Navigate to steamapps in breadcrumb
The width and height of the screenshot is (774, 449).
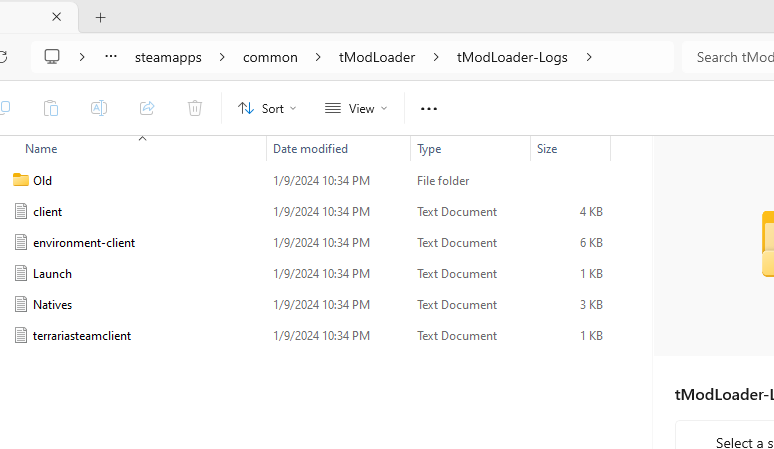pyautogui.click(x=168, y=57)
